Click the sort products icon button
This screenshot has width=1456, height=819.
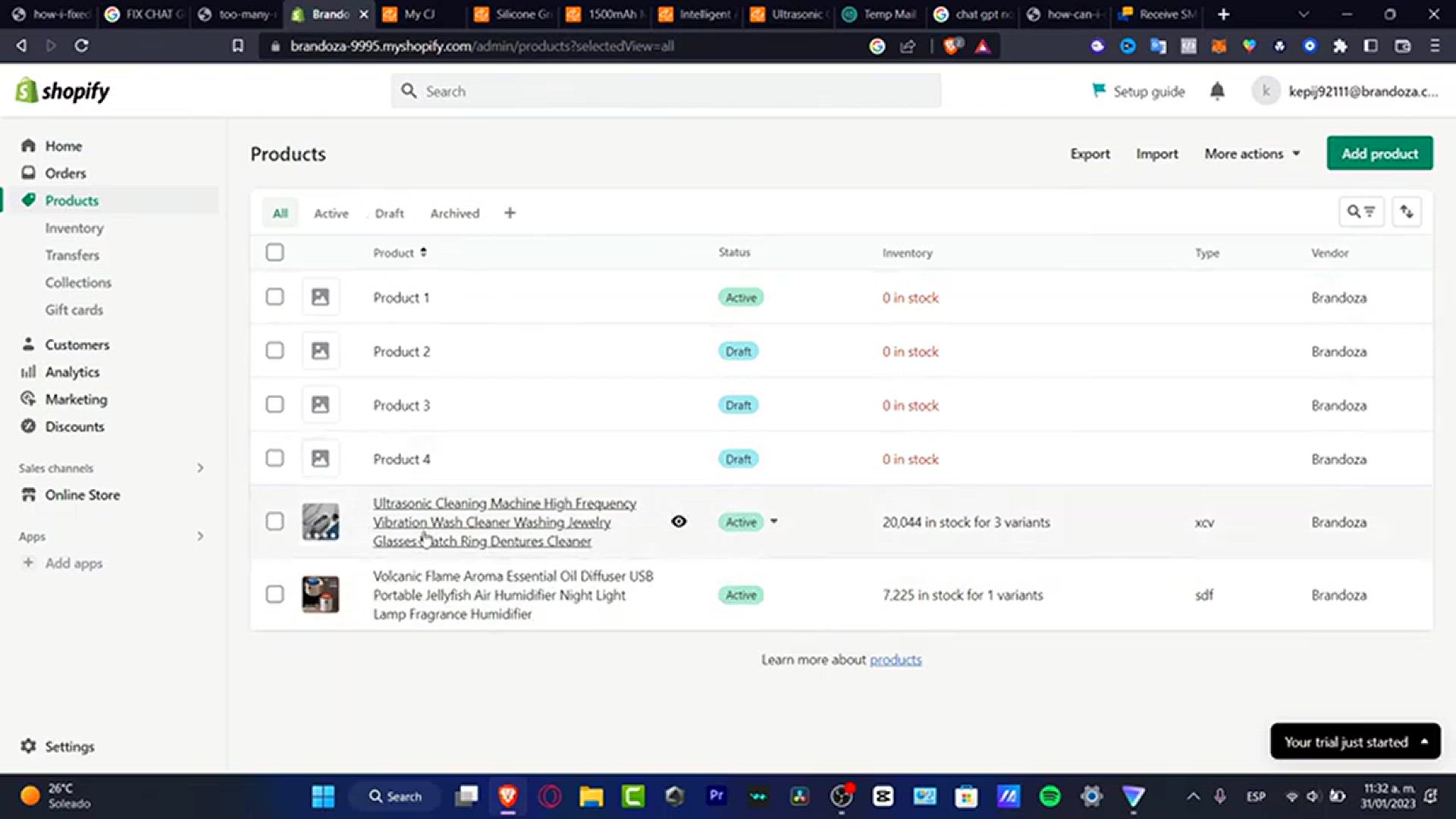[1407, 212]
